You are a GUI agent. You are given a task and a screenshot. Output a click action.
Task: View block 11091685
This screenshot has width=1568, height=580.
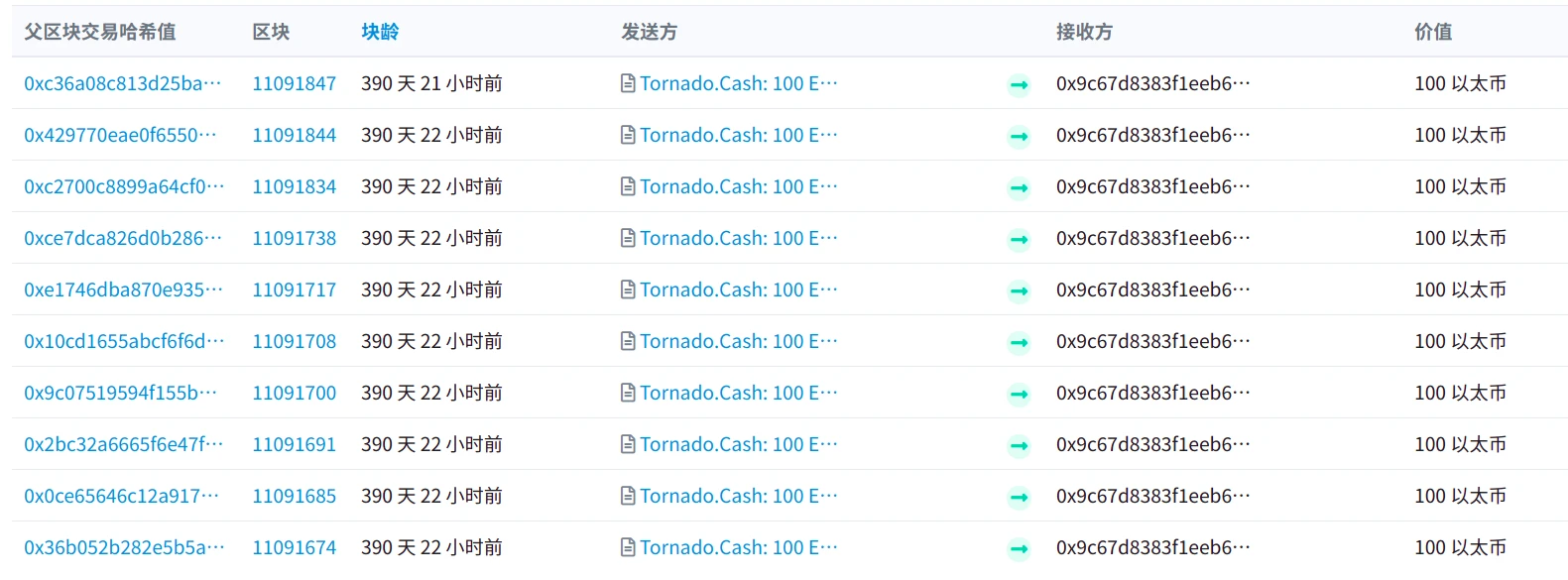[x=295, y=496]
